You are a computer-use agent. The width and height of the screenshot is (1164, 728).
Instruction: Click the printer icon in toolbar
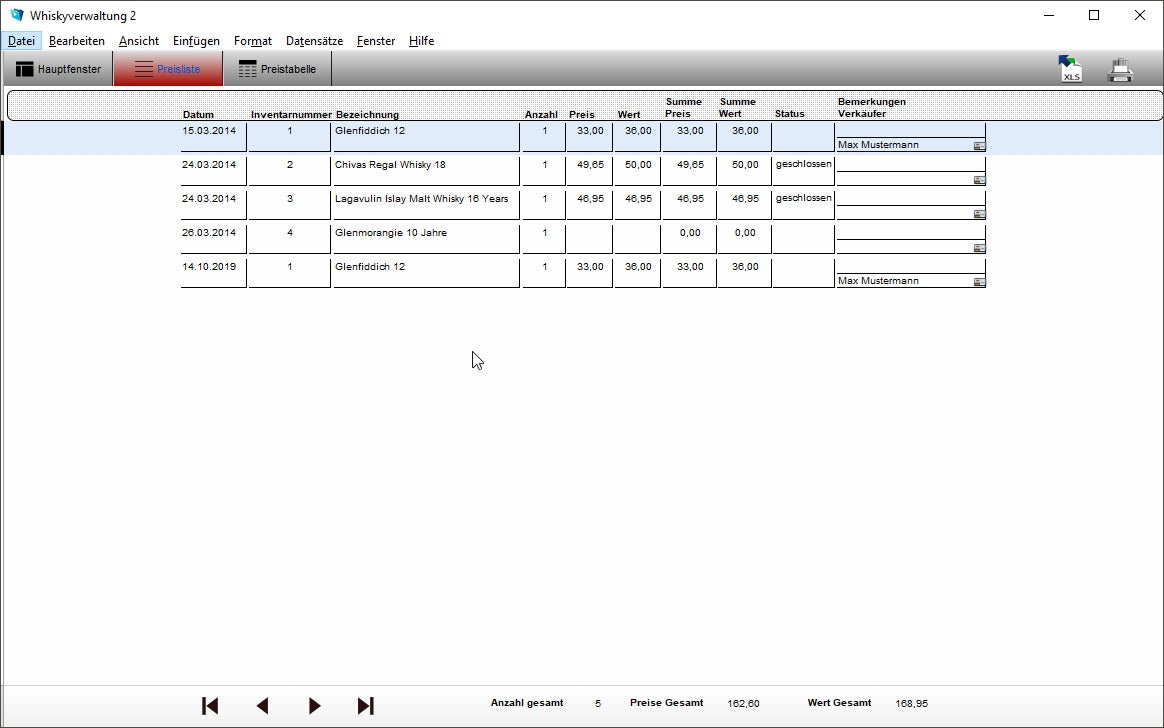pyautogui.click(x=1120, y=70)
